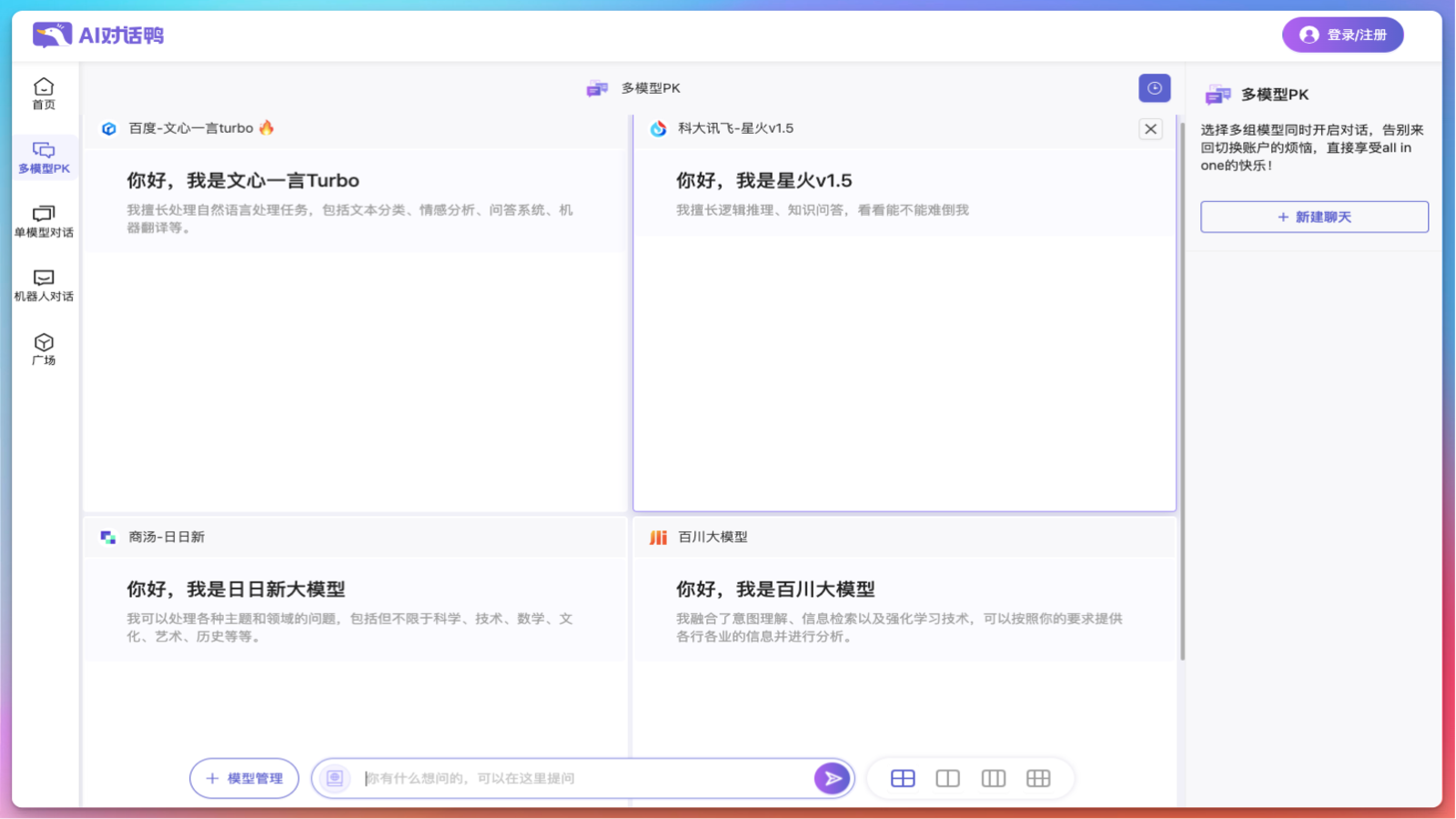Click the 百度-文心一言turbo panel title
The width and height of the screenshot is (1456, 819).
click(190, 128)
